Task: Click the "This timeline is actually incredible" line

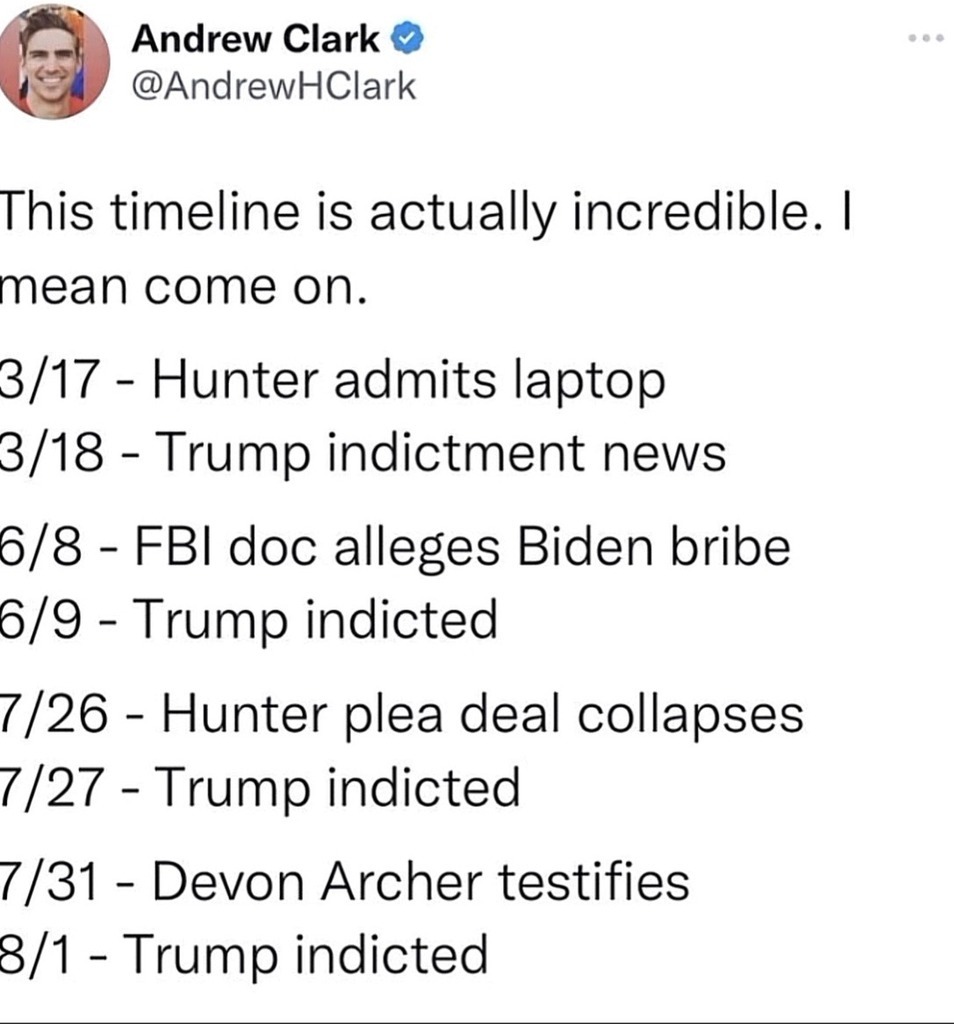Action: (424, 217)
